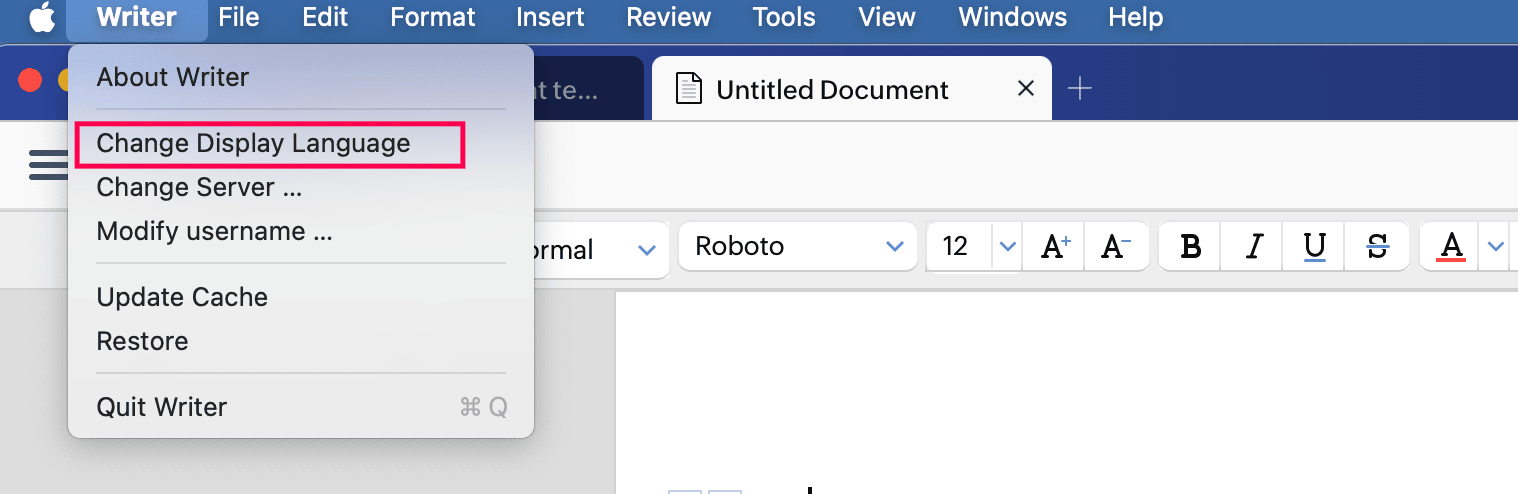
Task: Toggle bold formatting
Action: coord(1191,247)
